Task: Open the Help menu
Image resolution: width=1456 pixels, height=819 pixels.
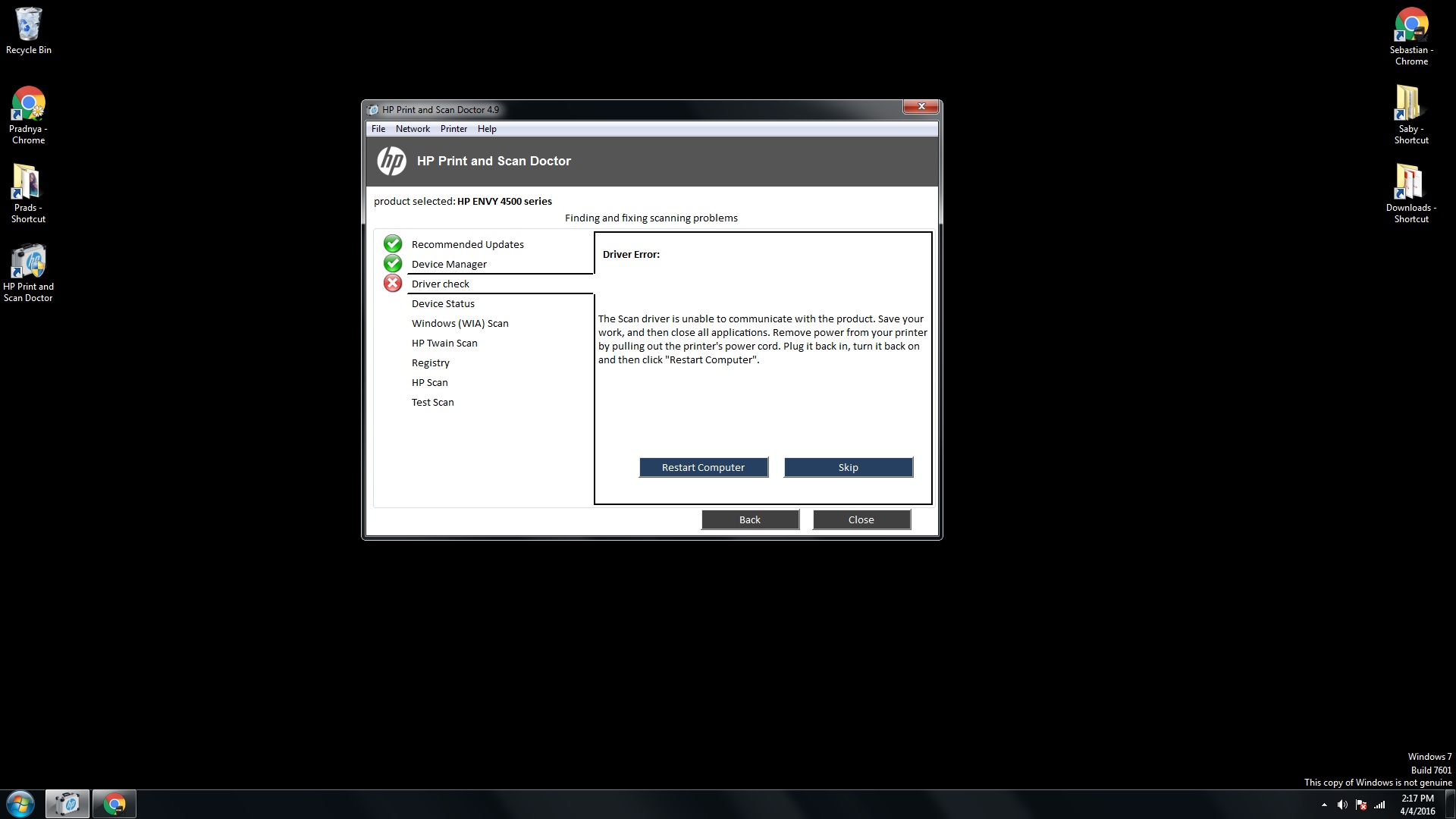Action: (x=487, y=129)
